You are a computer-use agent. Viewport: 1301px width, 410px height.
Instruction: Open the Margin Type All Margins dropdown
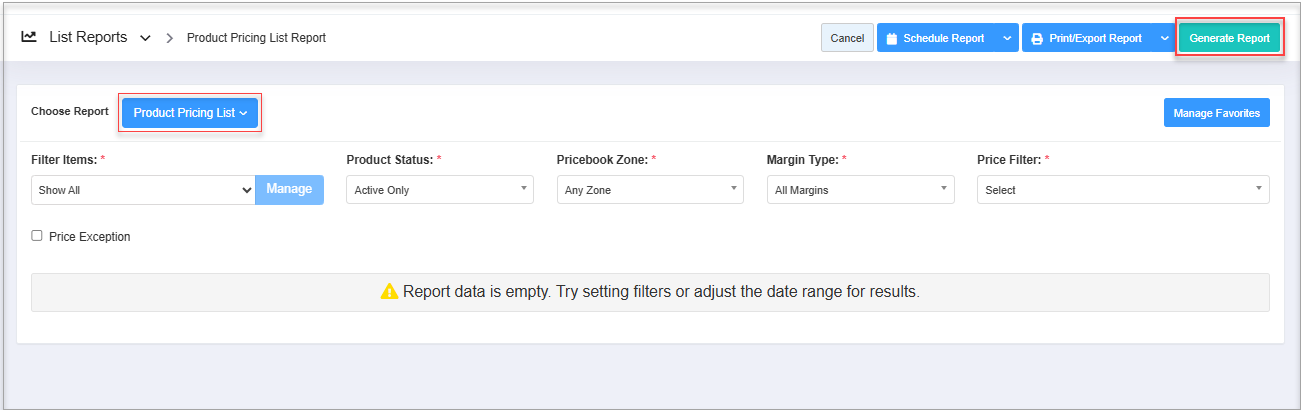860,189
